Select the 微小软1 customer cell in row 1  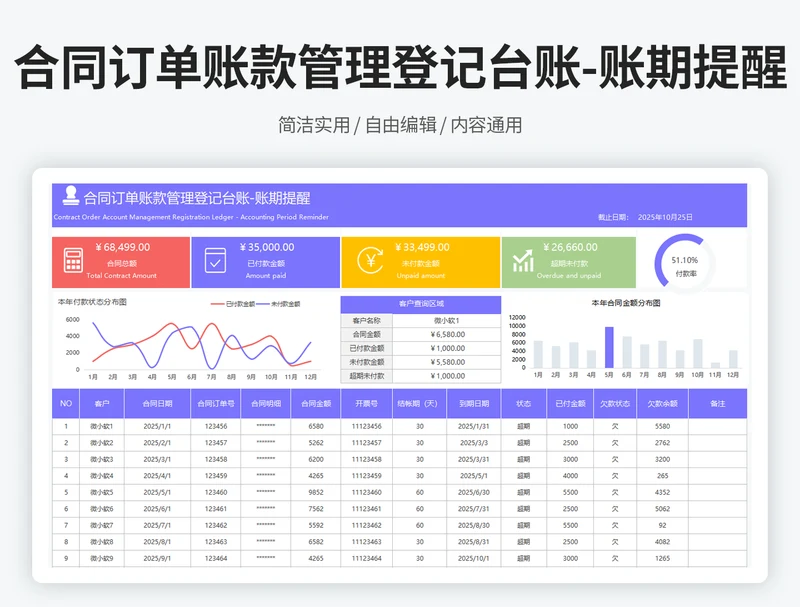(102, 426)
